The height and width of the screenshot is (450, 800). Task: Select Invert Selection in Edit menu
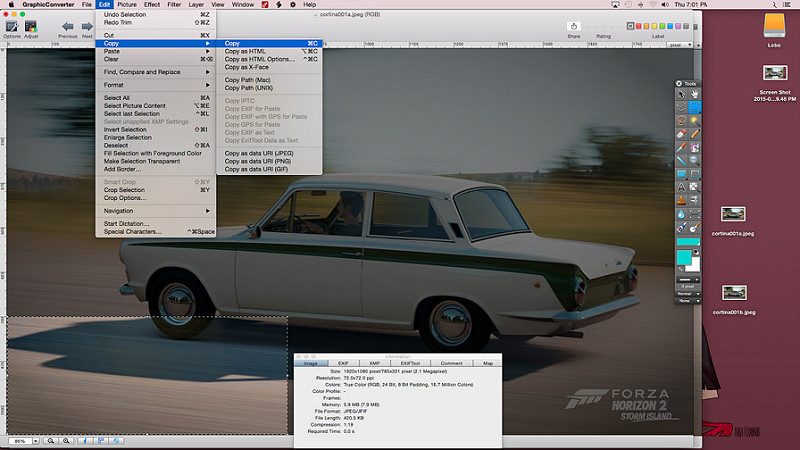point(156,130)
